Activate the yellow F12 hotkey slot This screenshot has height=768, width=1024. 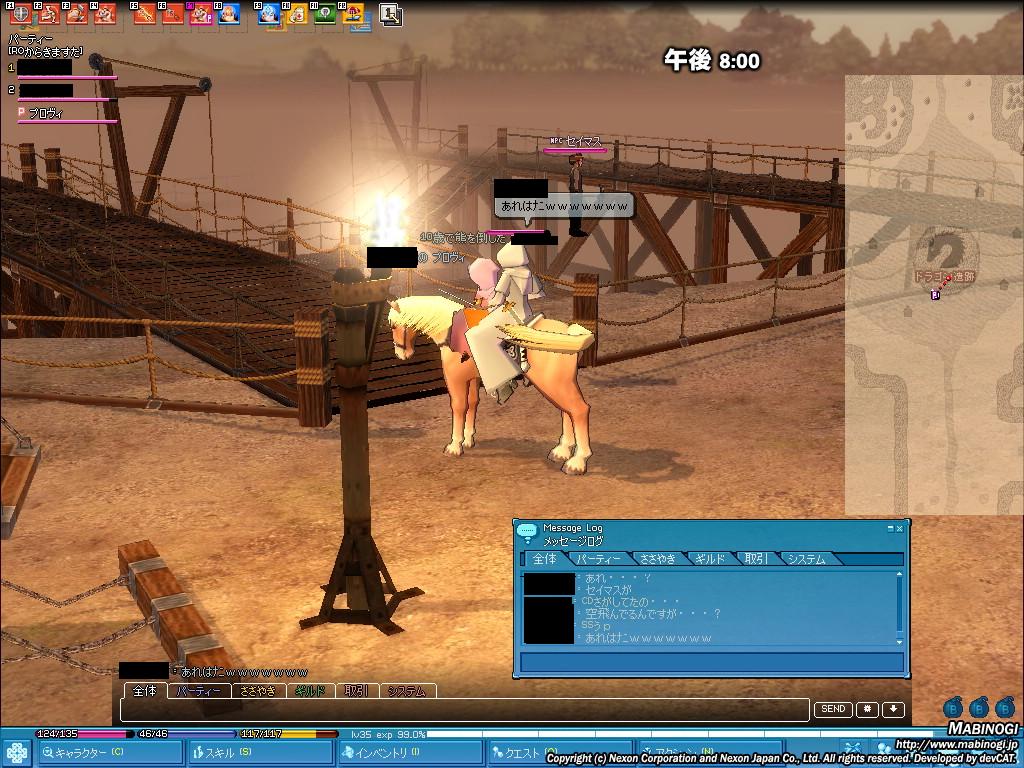353,13
